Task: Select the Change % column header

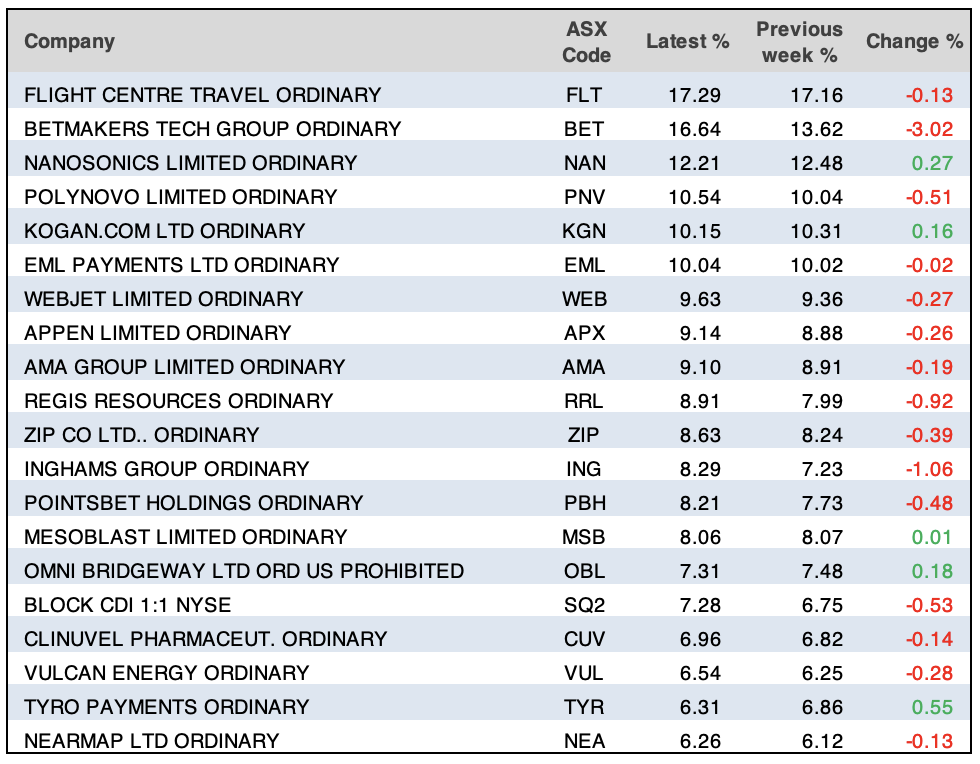Action: 915,42
